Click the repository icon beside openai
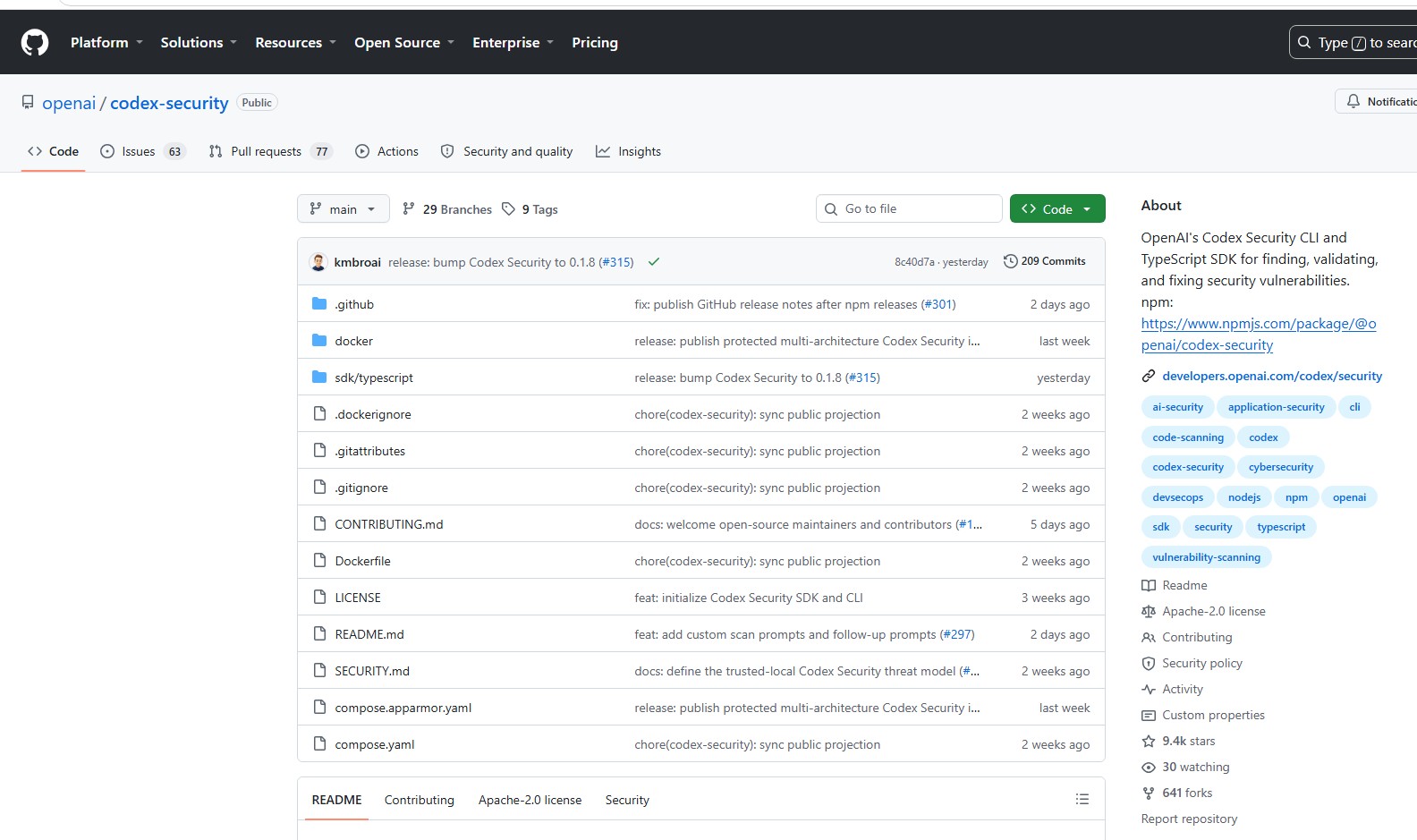This screenshot has width=1417, height=840. pos(28,103)
